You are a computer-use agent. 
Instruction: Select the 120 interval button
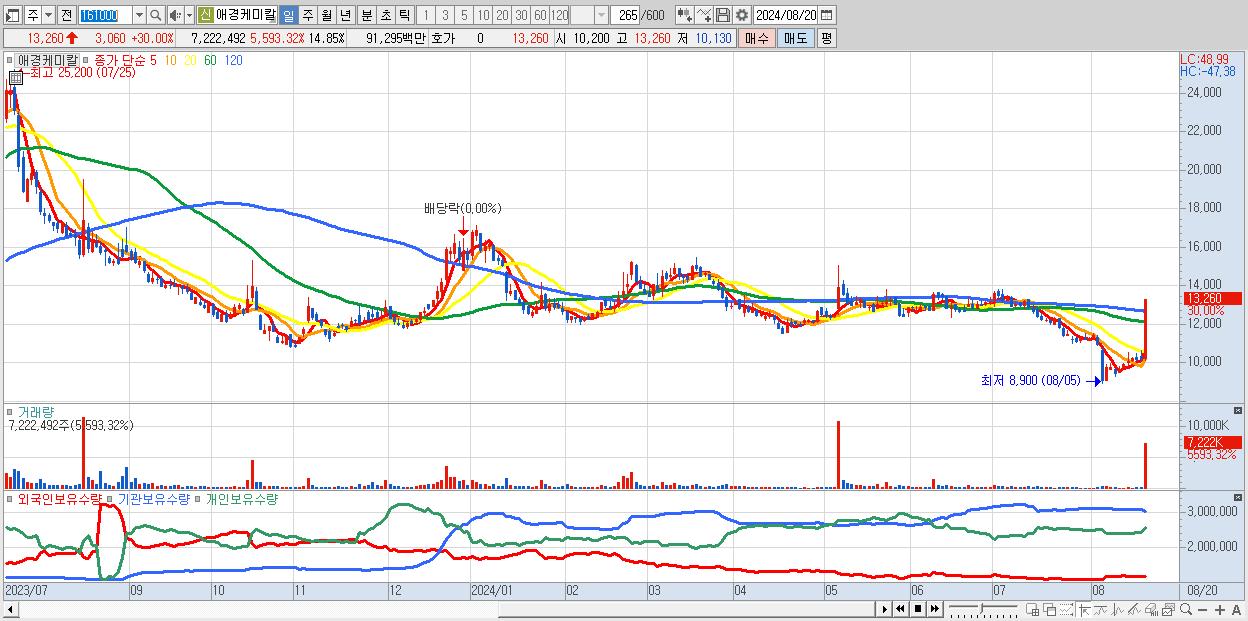pyautogui.click(x=559, y=15)
